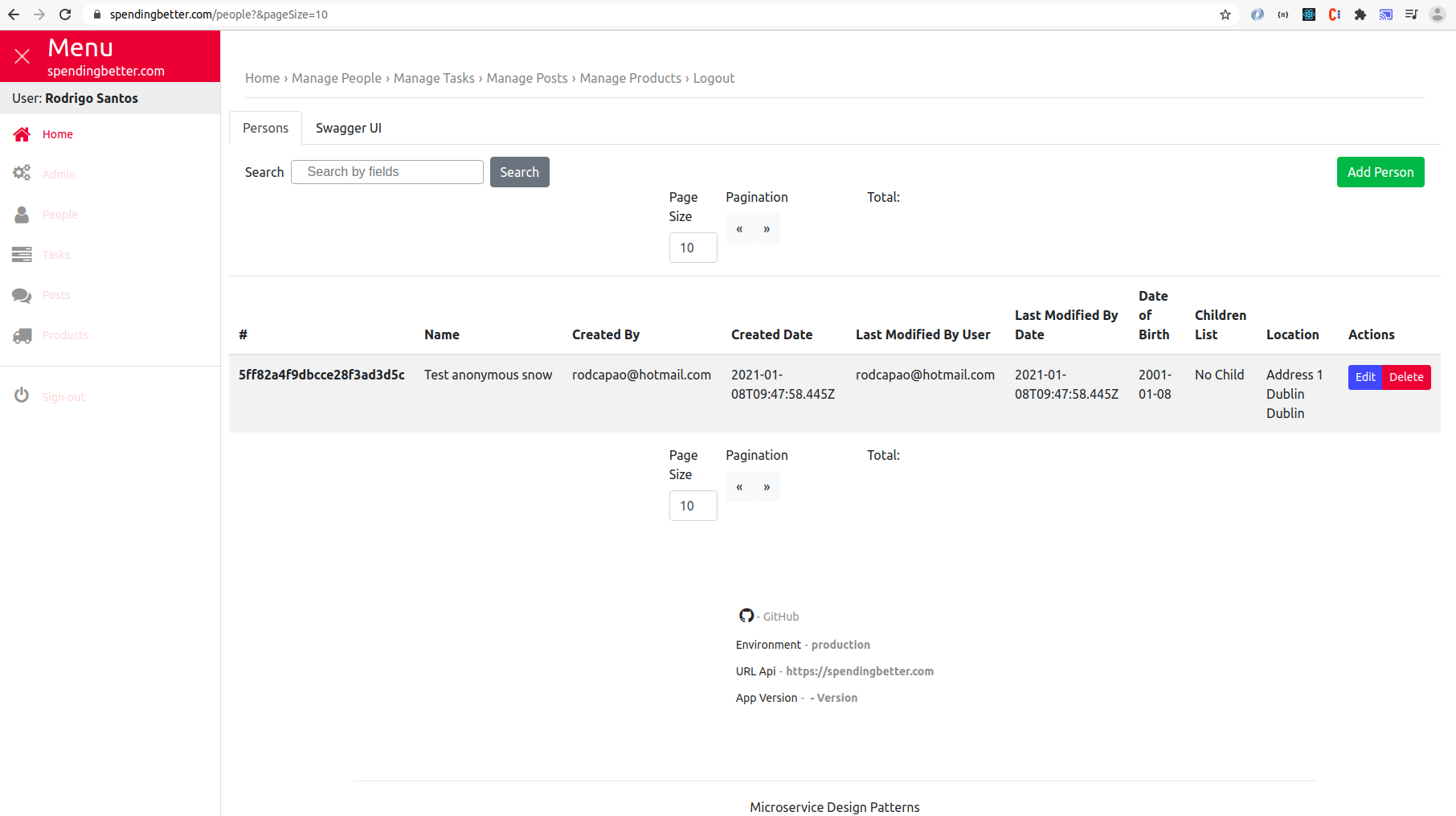Delete the Test anonymous snow person
Viewport: 1456px width, 816px height.
[1406, 377]
